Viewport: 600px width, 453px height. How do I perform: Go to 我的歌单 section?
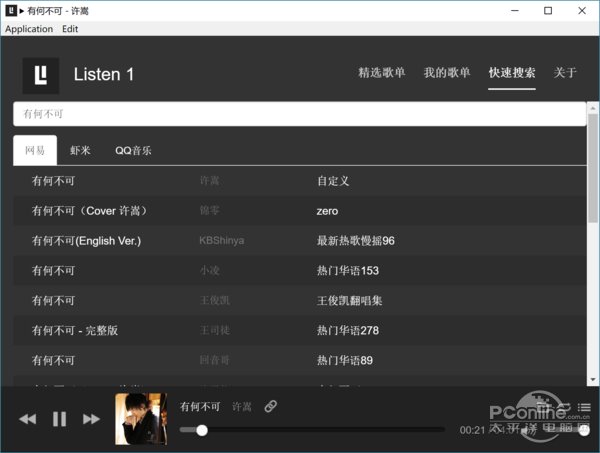click(447, 73)
